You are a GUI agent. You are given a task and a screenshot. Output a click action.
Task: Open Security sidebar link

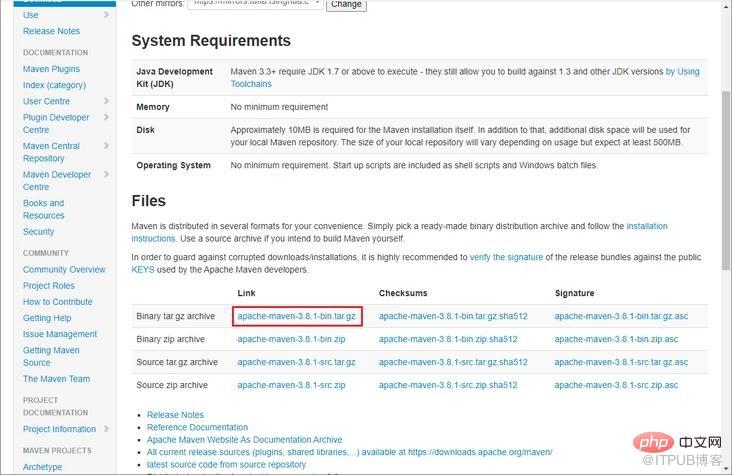[38, 232]
